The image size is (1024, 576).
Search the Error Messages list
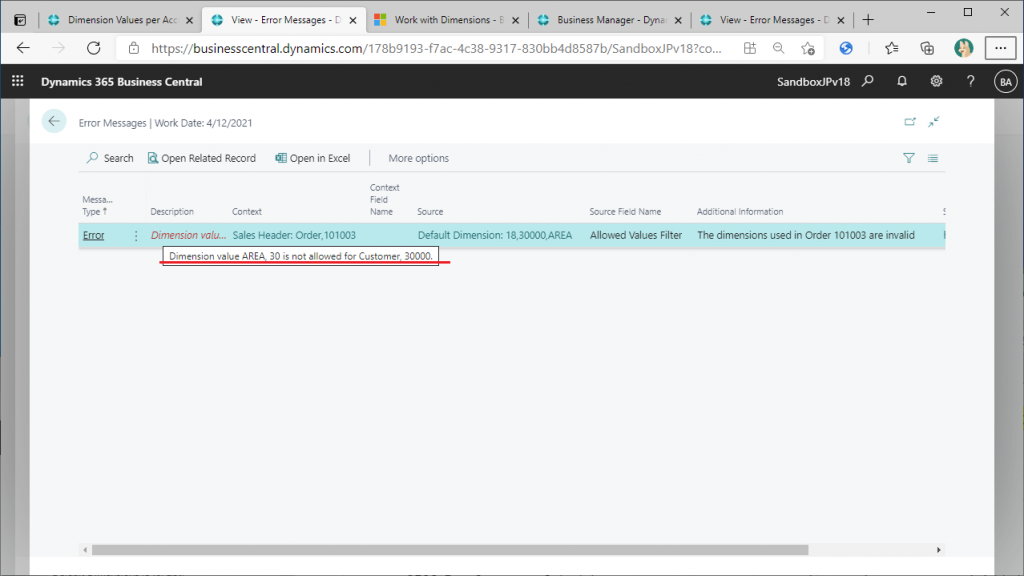[110, 158]
